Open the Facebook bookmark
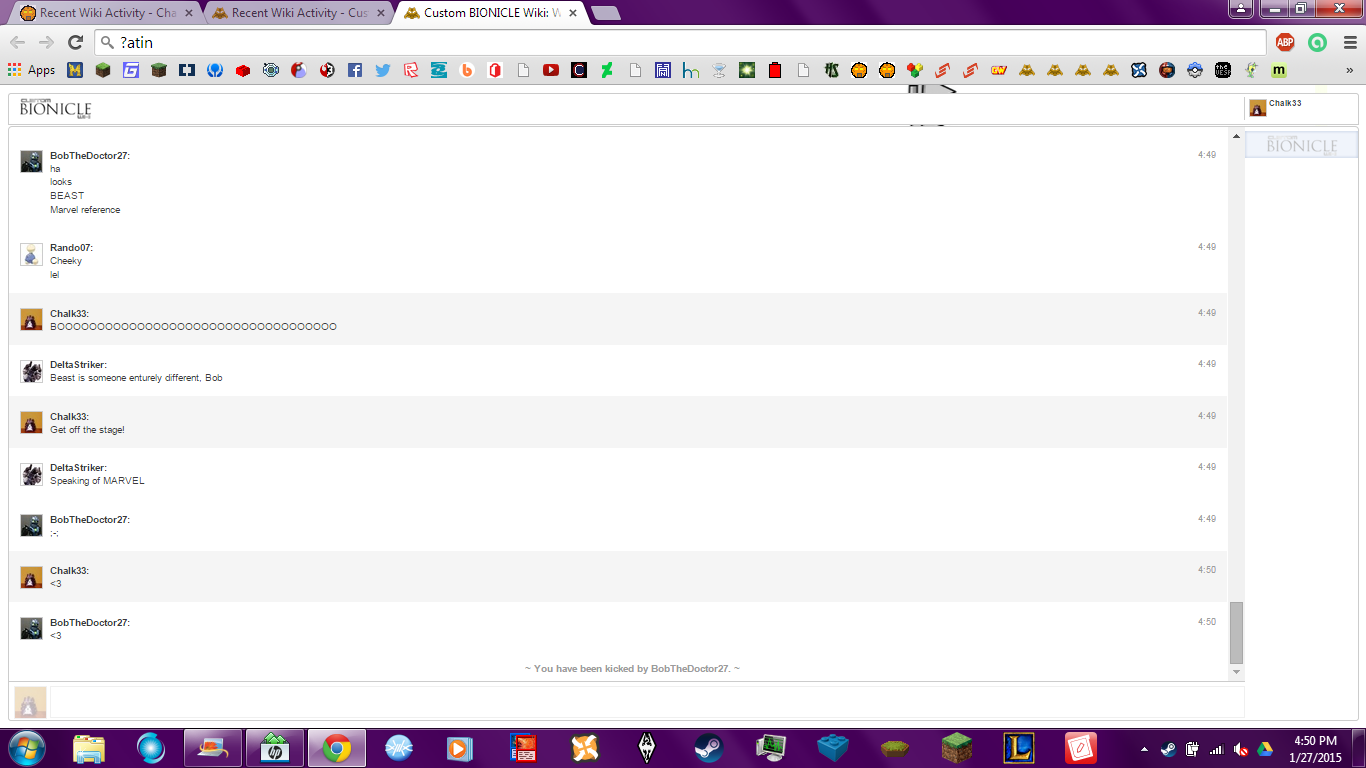The height and width of the screenshot is (768, 1366). 355,70
